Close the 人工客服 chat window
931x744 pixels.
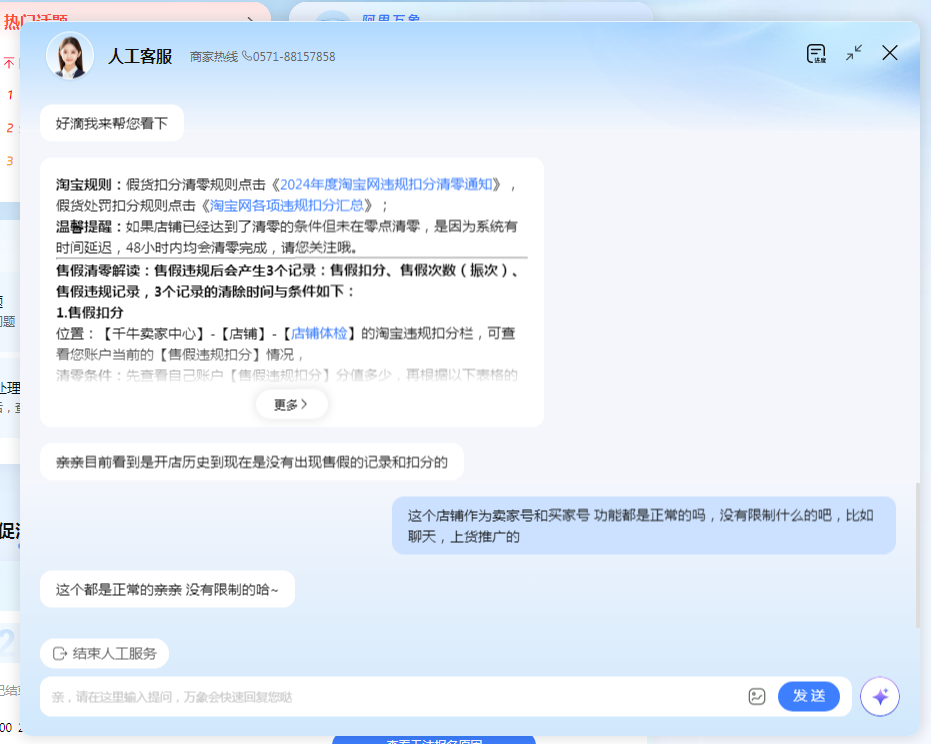[889, 53]
